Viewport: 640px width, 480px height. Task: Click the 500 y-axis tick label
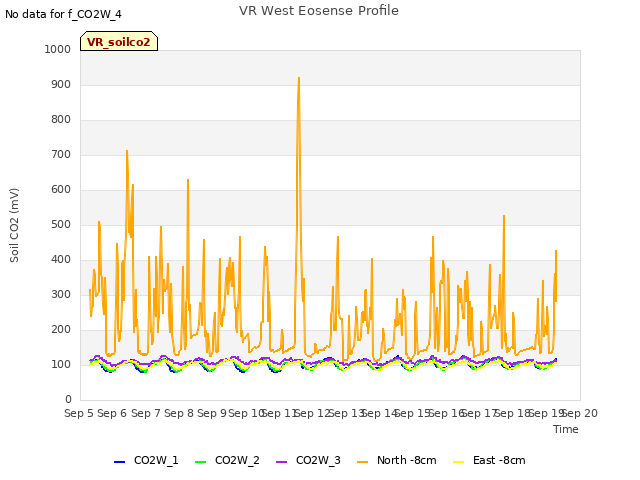tap(61, 224)
